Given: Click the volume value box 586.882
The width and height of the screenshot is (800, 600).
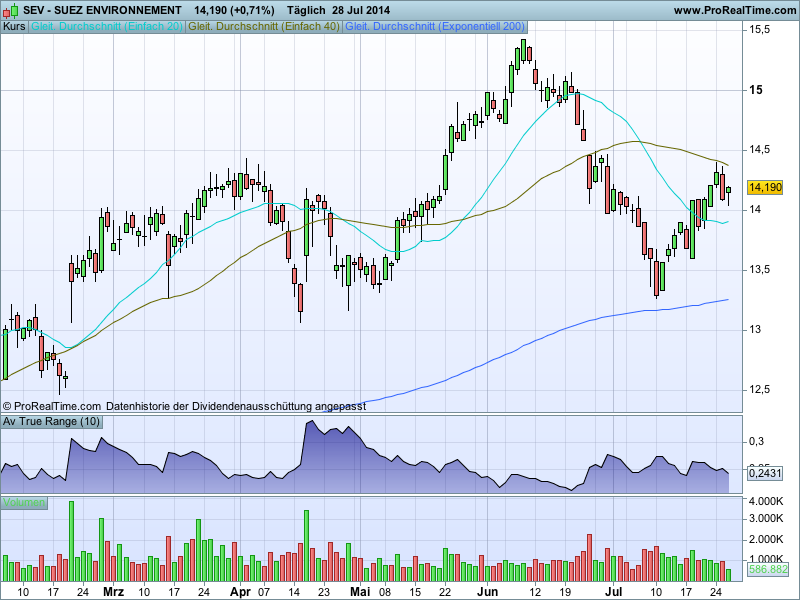Looking at the screenshot, I should click(x=768, y=569).
